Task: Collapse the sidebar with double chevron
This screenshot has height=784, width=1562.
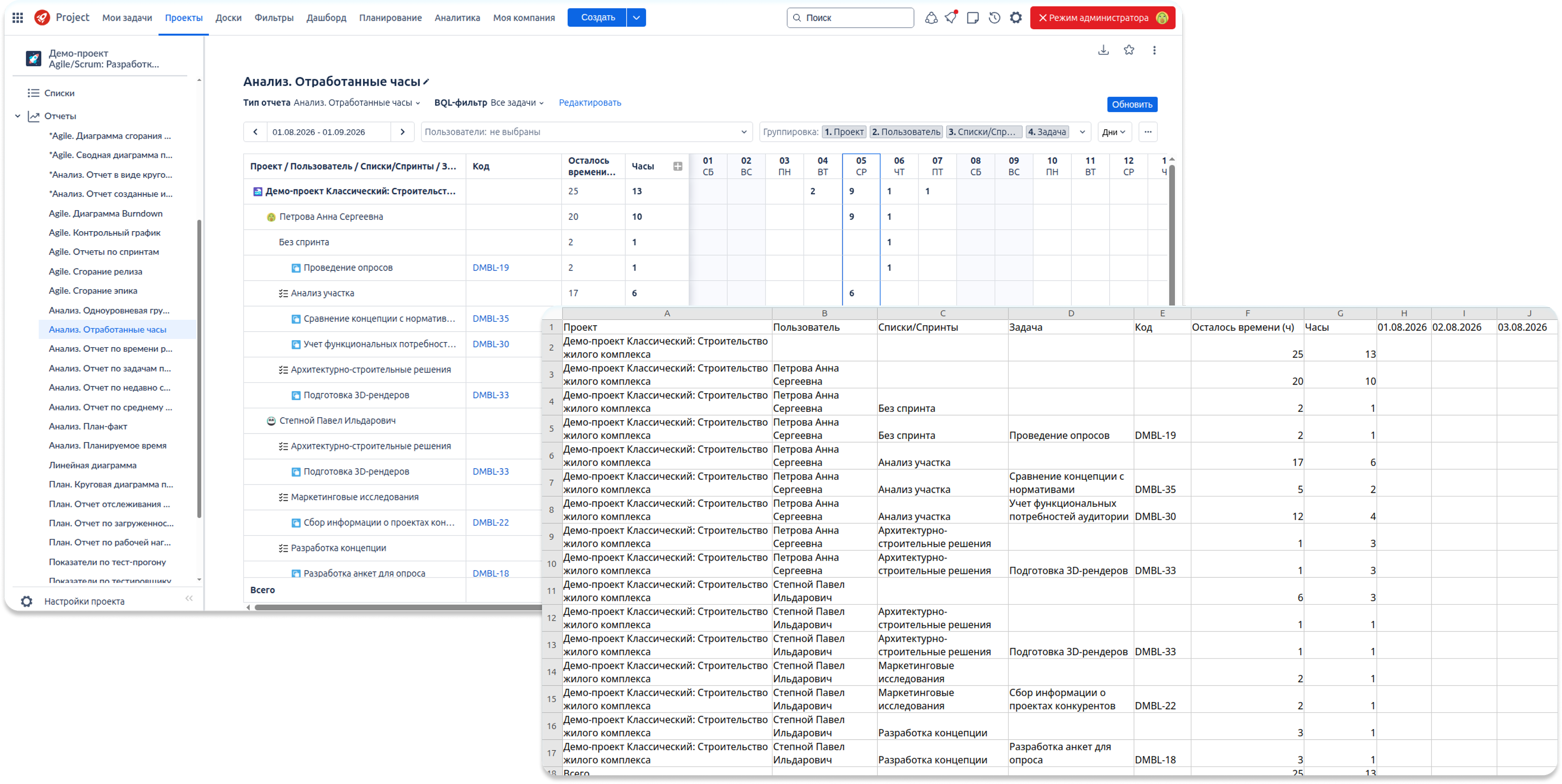Action: [x=189, y=599]
